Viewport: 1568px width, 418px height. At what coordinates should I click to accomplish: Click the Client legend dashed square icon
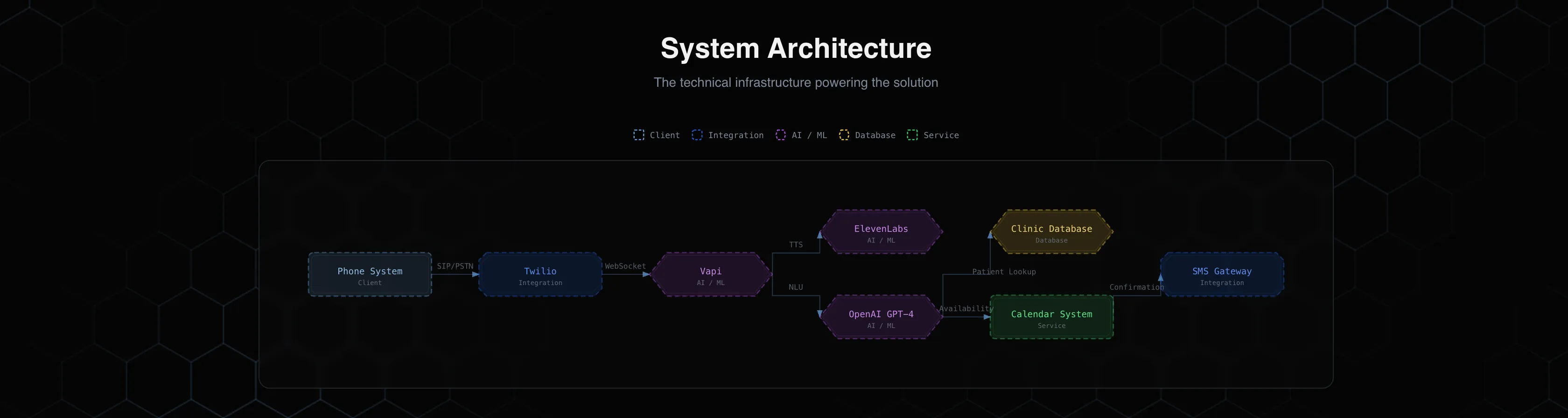638,135
